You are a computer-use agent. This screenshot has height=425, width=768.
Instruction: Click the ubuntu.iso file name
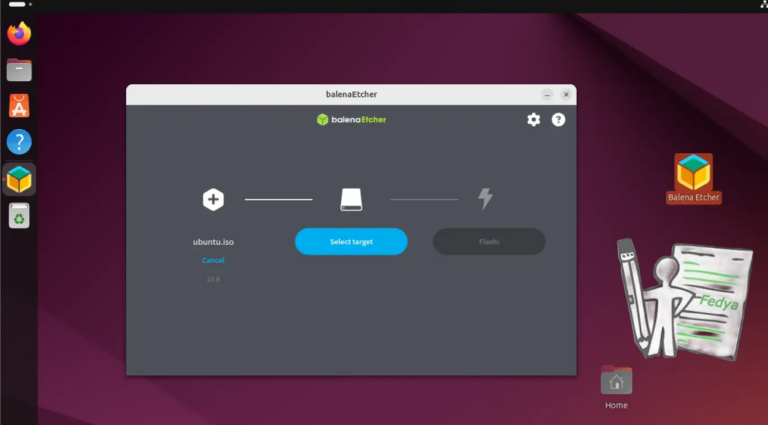coord(213,242)
